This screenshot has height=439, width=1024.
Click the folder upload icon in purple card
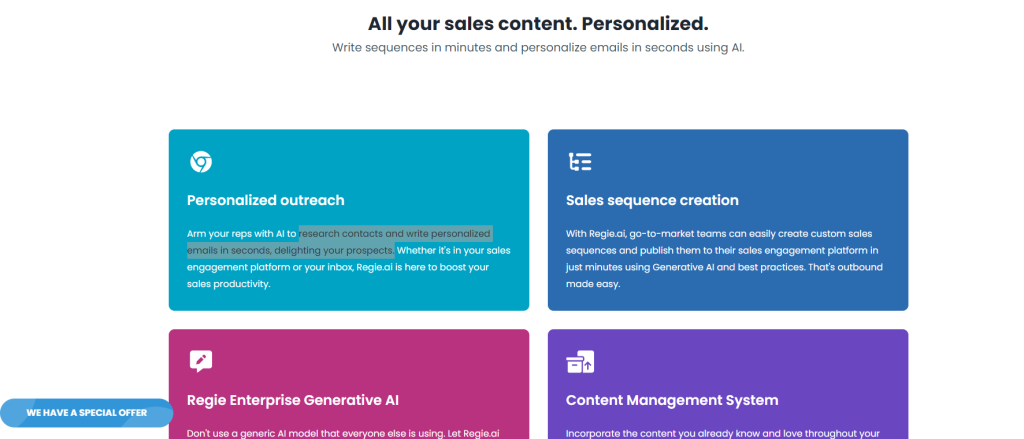tap(580, 362)
